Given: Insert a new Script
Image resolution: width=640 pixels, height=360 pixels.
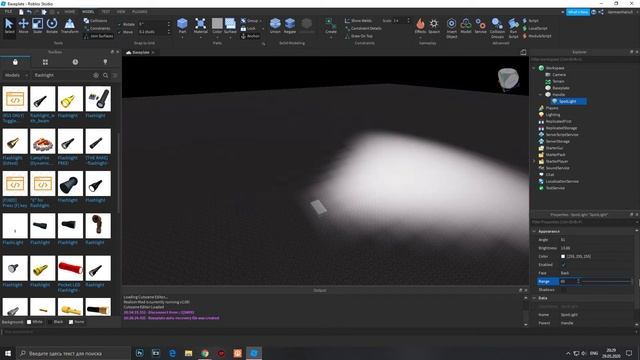Looking at the screenshot, I should [531, 20].
